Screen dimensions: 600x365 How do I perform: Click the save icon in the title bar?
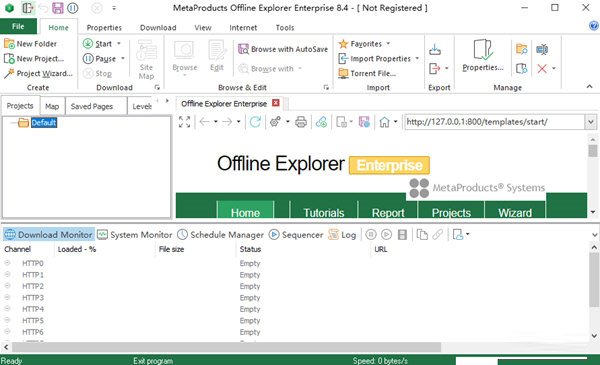[58, 8]
